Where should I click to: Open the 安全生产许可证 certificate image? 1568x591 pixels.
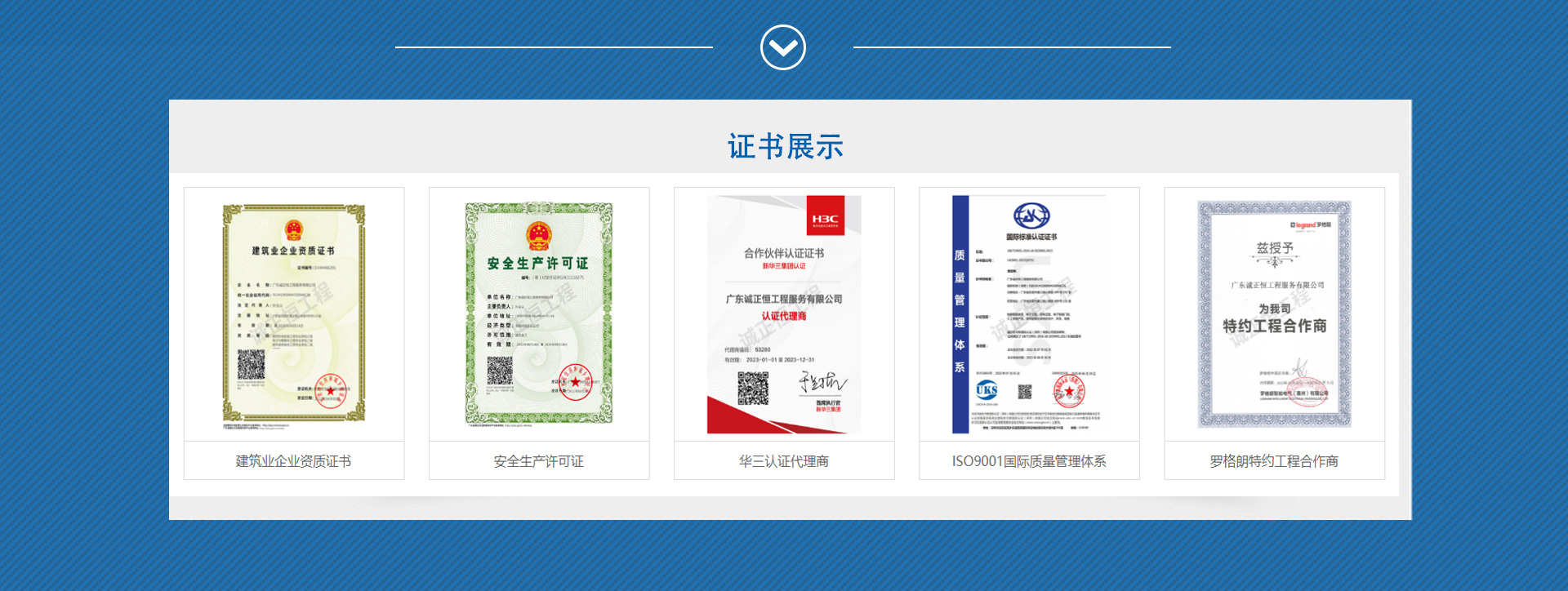(x=539, y=314)
